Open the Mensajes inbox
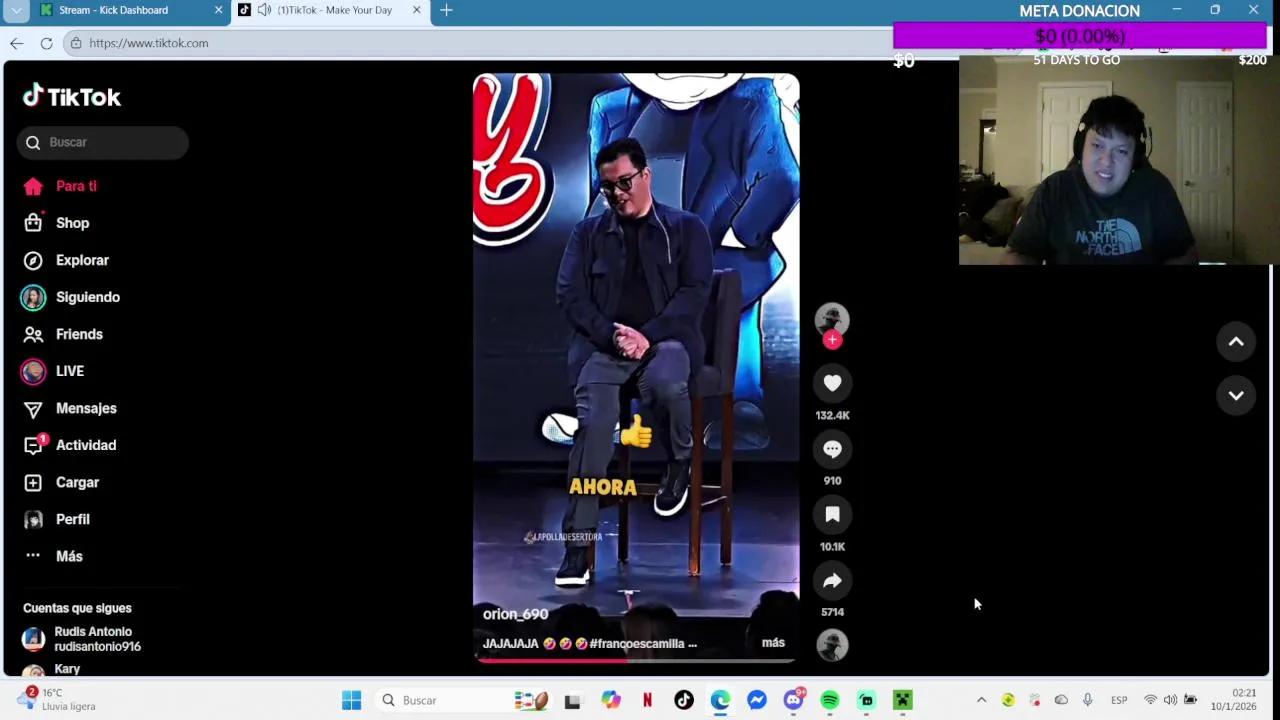Viewport: 1280px width, 720px height. coord(70,408)
